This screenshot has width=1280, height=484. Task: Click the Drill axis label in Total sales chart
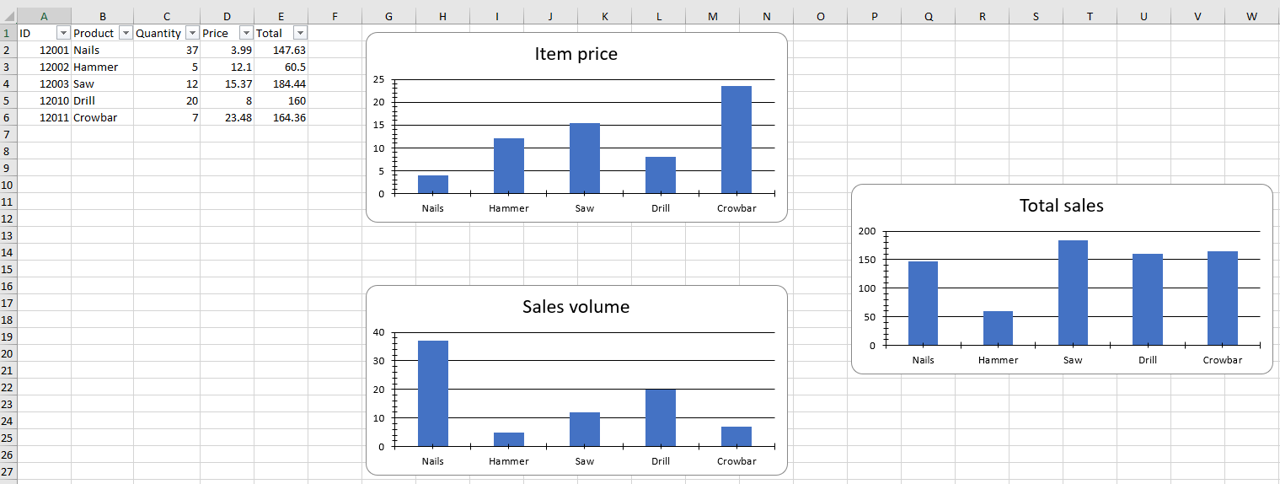[x=1147, y=360]
